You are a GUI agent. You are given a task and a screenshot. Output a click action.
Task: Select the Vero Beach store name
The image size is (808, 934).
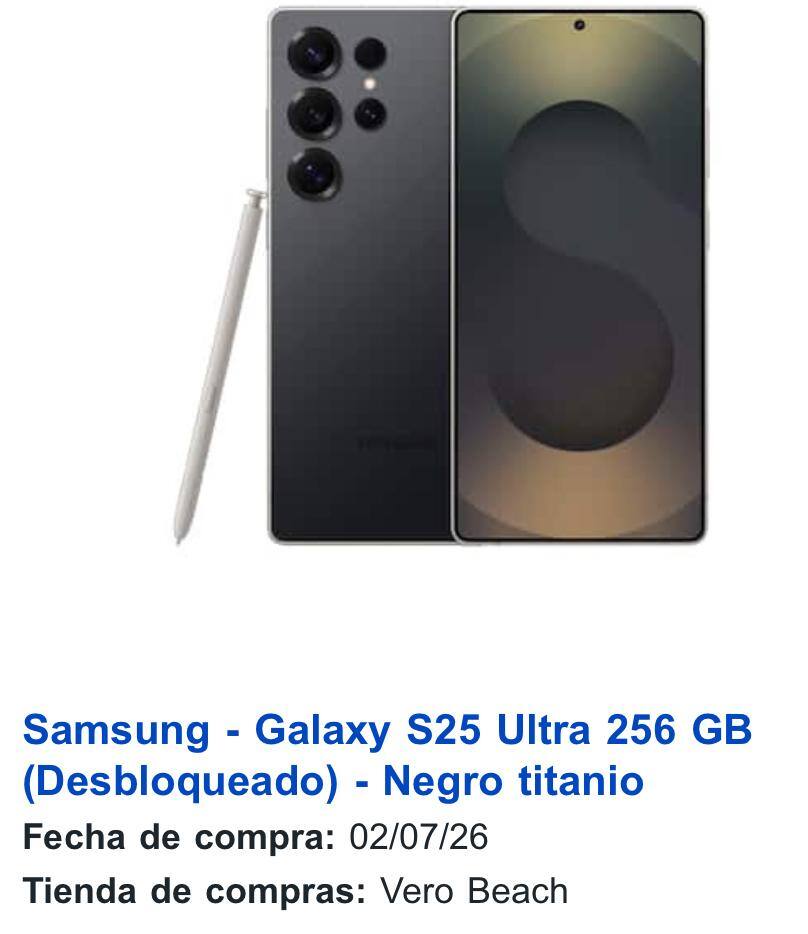point(474,891)
